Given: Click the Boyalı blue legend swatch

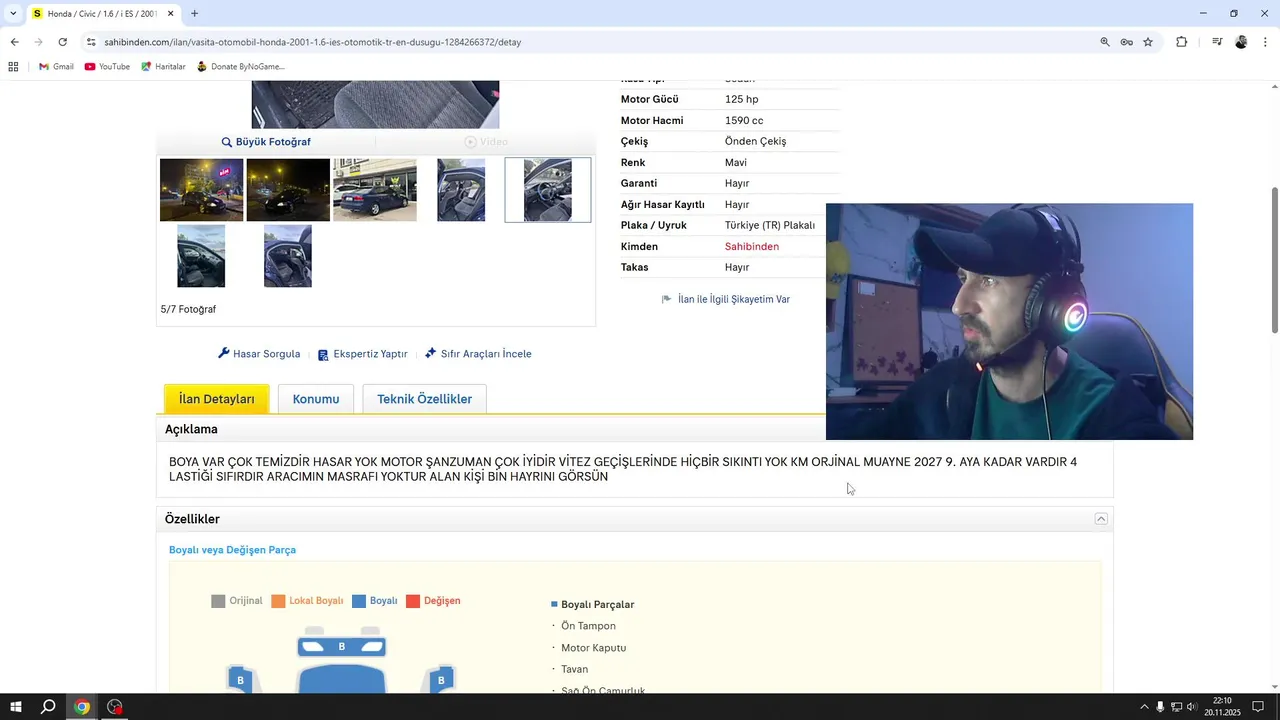Looking at the screenshot, I should click(359, 601).
